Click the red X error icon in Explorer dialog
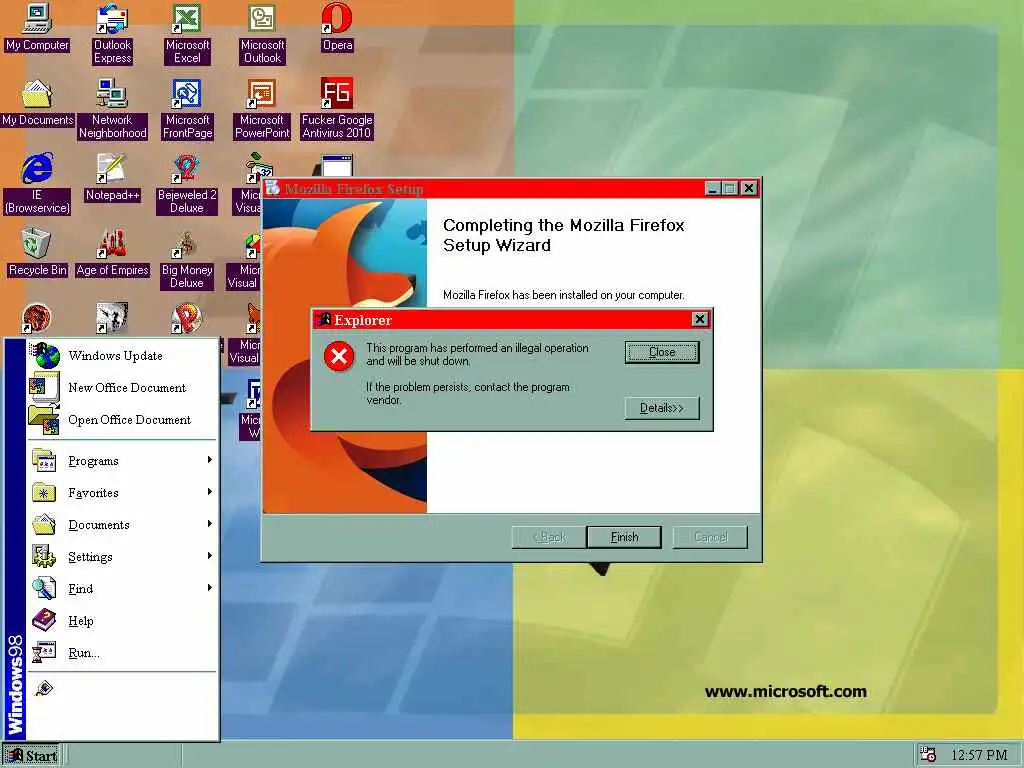Image resolution: width=1024 pixels, height=768 pixels. pyautogui.click(x=339, y=356)
